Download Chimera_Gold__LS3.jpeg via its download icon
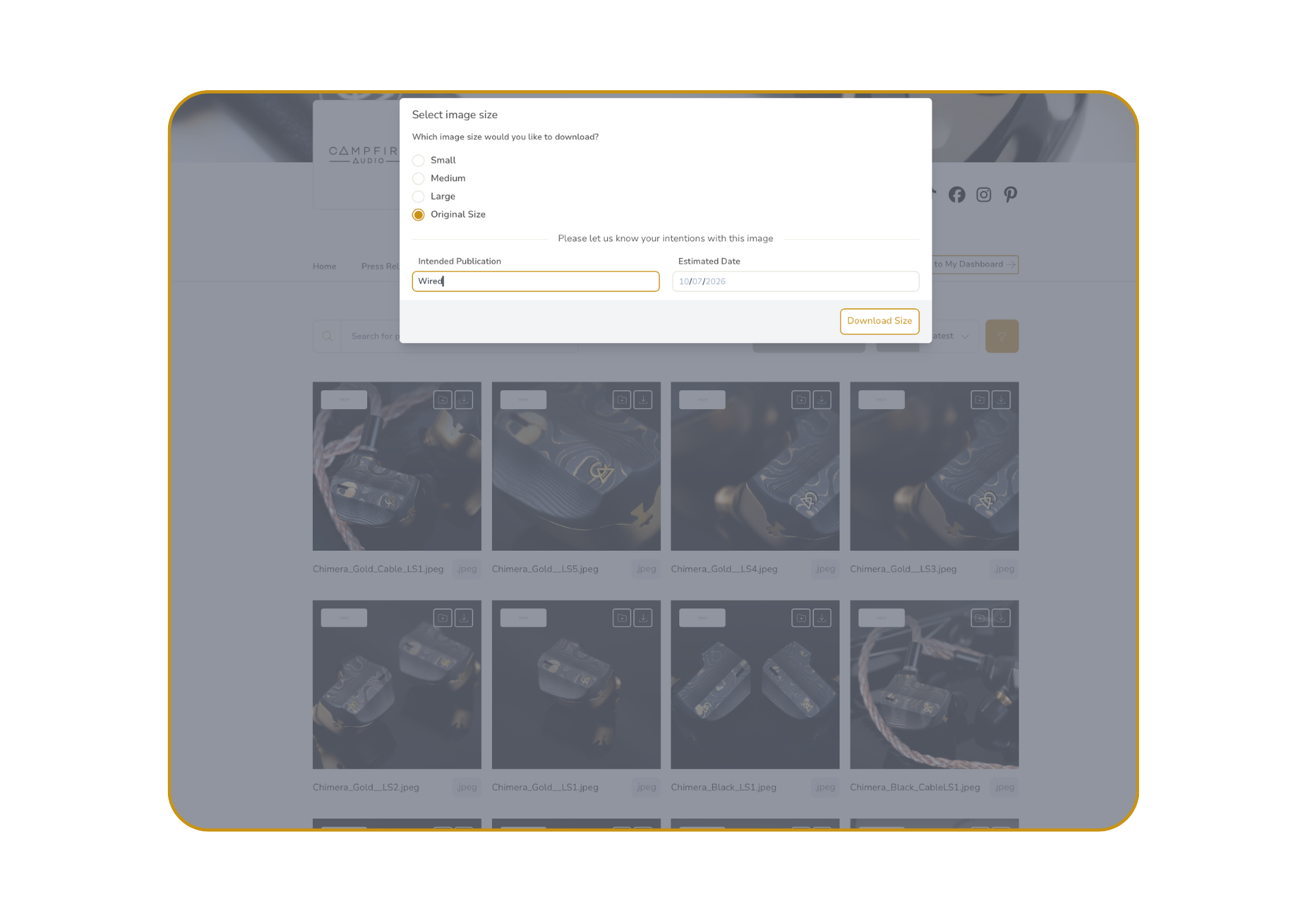 (x=1001, y=400)
